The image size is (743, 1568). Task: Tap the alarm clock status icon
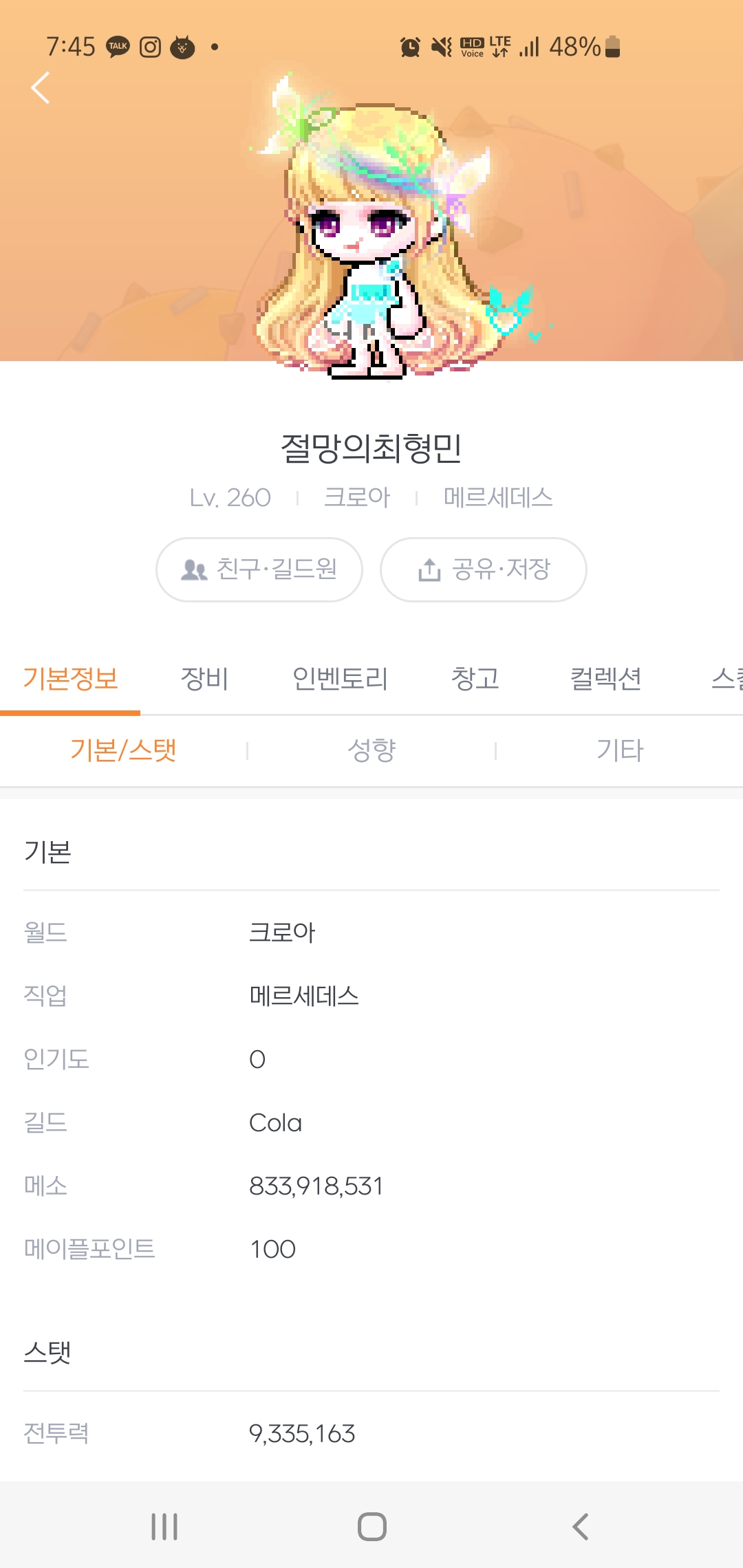coord(410,47)
